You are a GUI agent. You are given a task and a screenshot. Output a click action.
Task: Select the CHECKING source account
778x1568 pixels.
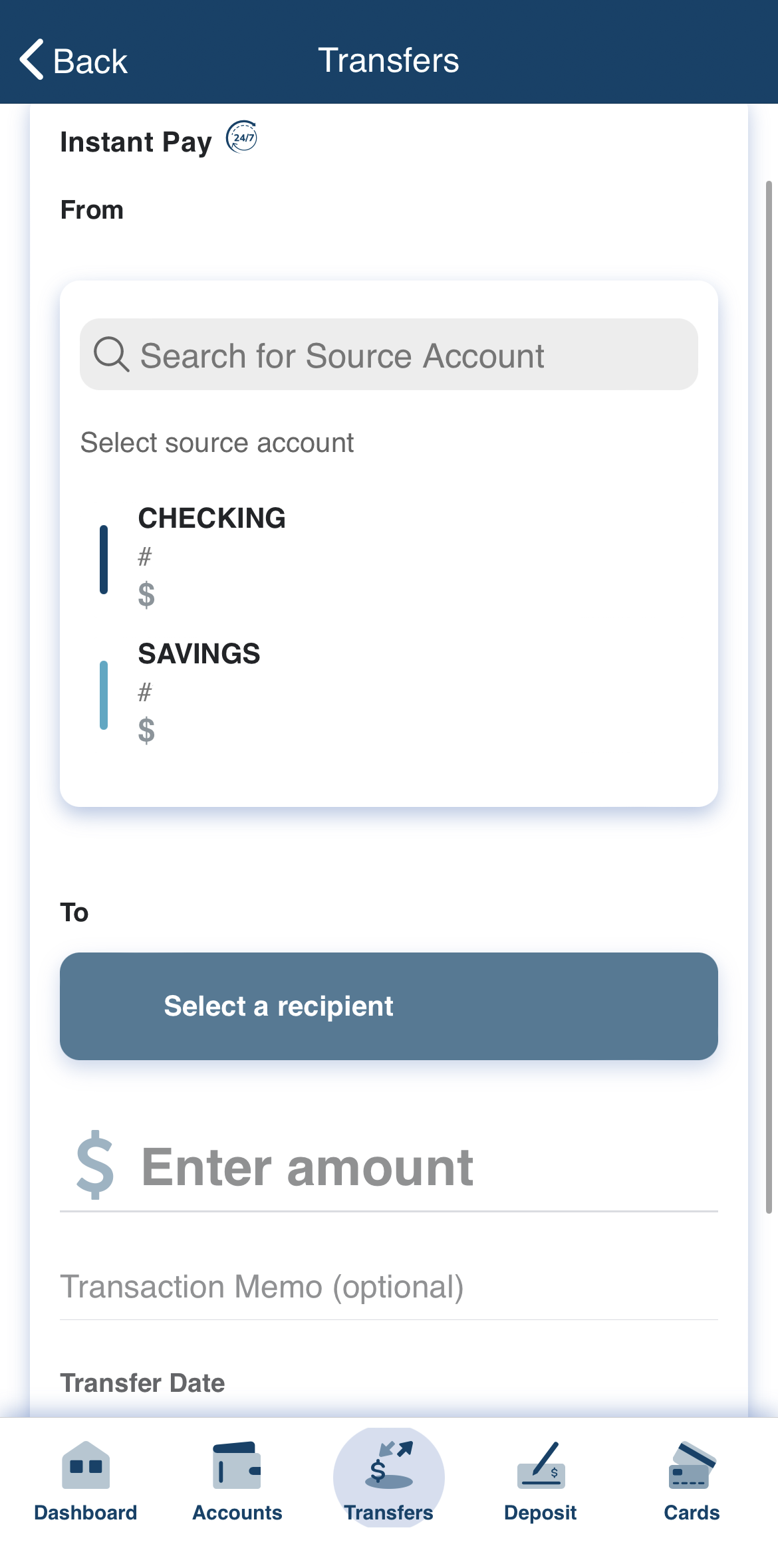coord(211,556)
